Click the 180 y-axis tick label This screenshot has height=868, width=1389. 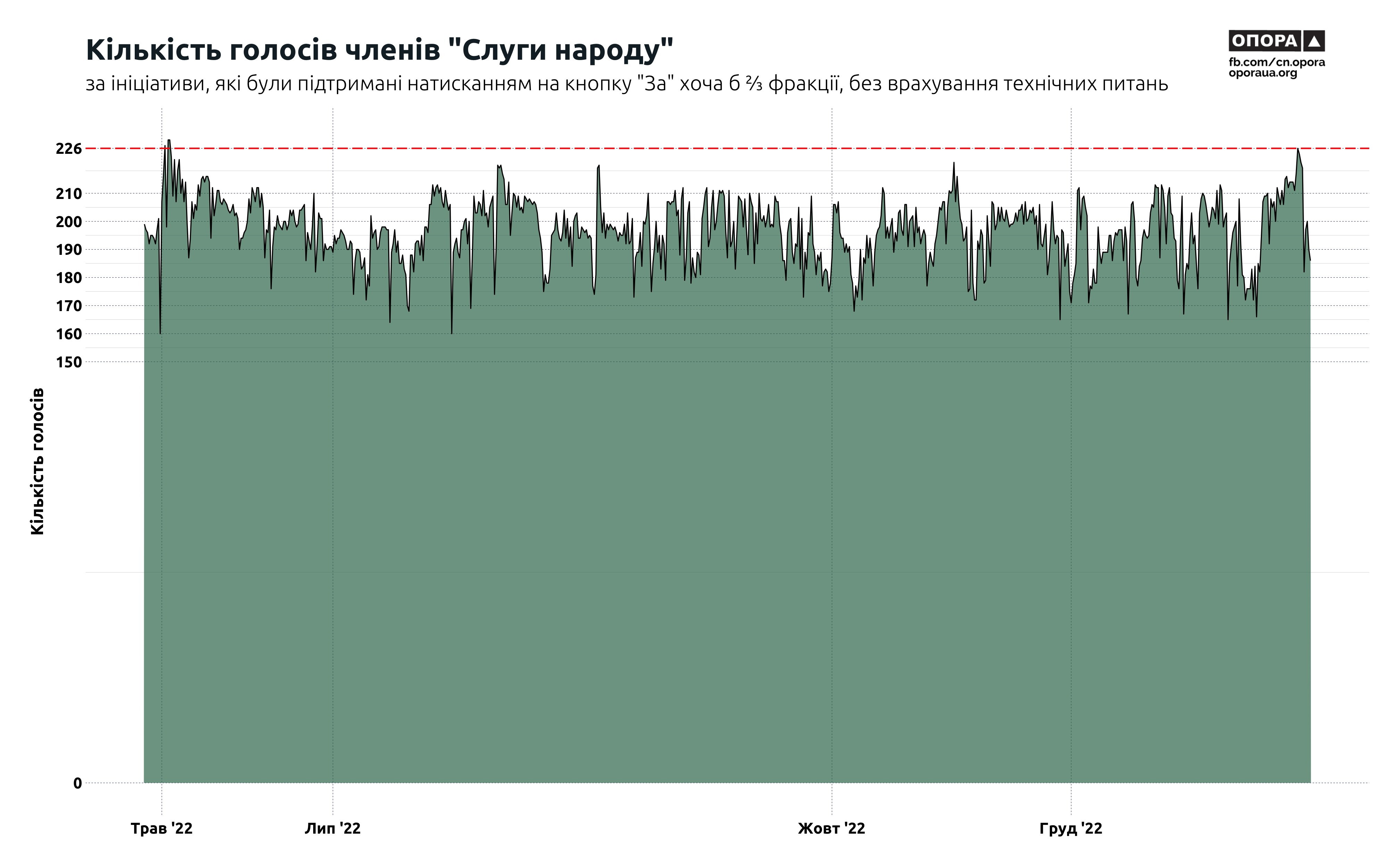68,278
